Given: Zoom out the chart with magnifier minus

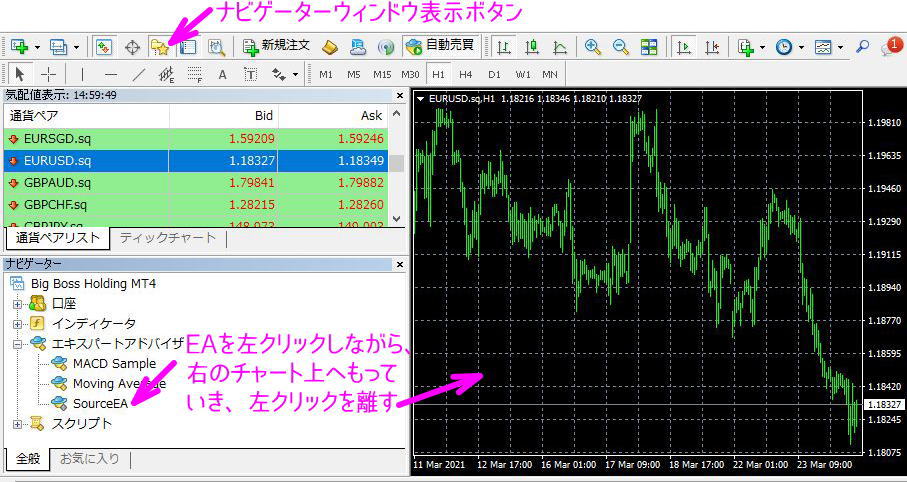Looking at the screenshot, I should pos(621,47).
